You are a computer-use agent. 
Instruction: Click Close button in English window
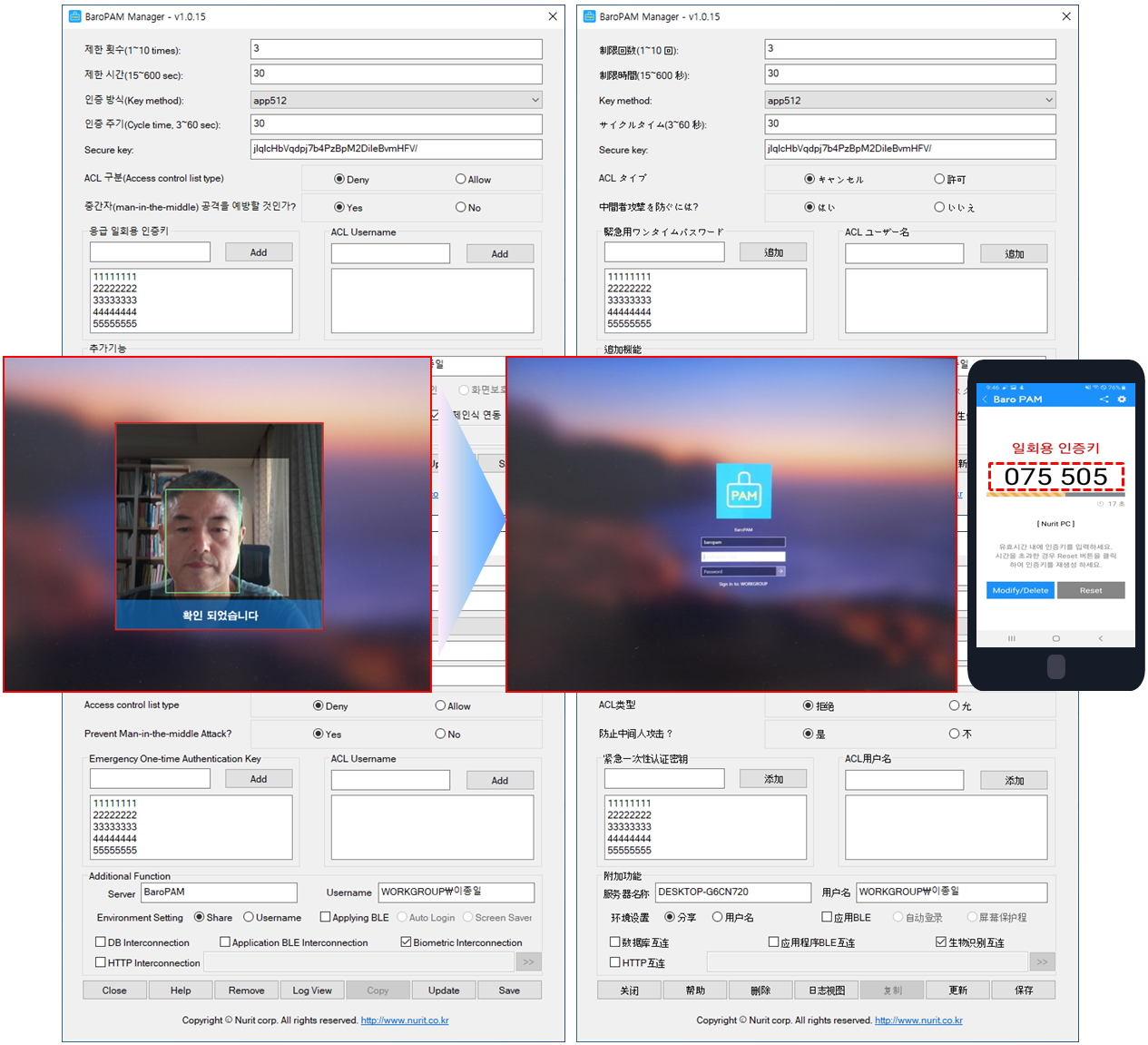(x=114, y=991)
